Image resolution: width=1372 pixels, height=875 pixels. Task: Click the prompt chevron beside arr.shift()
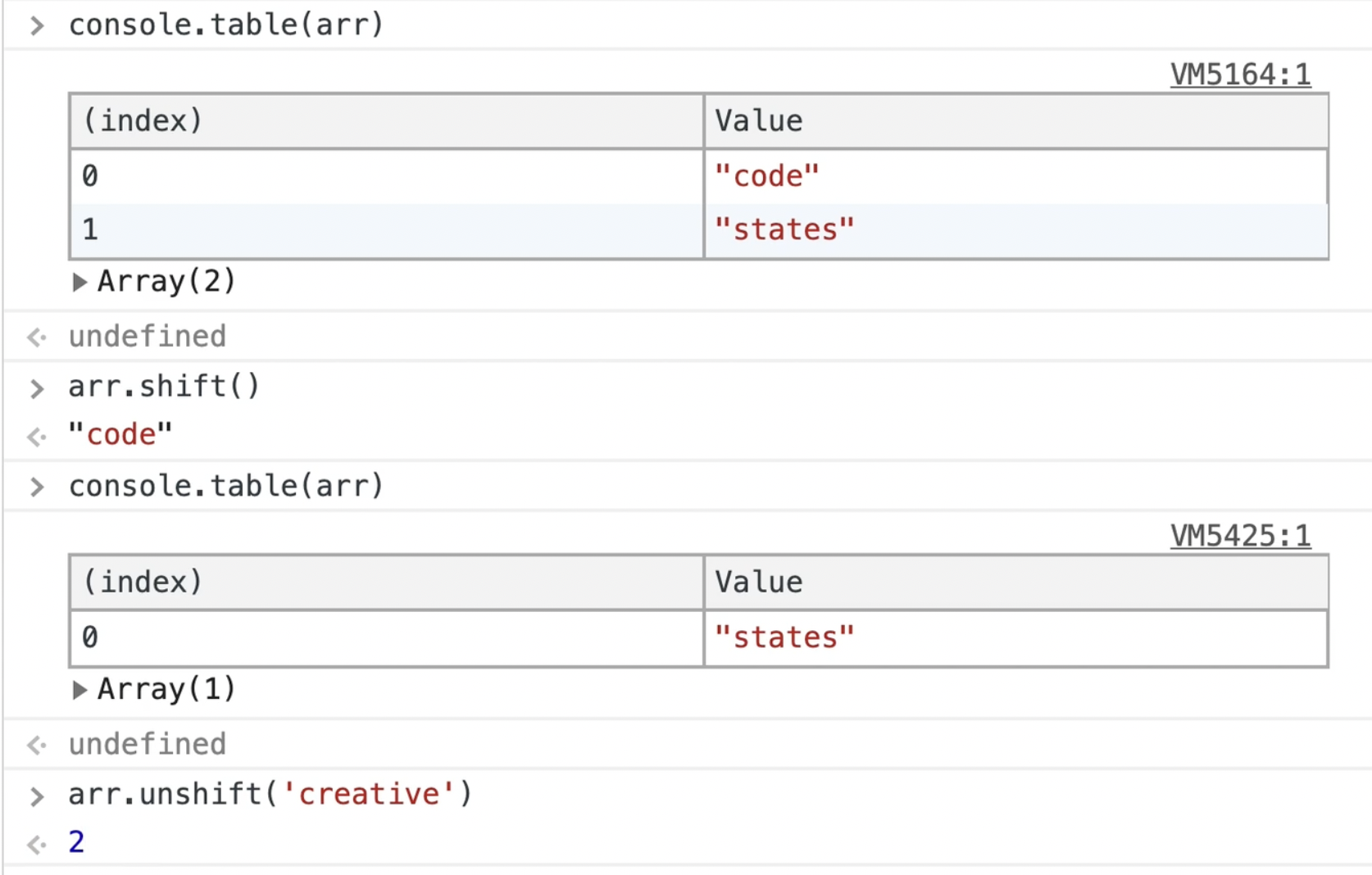pos(37,388)
